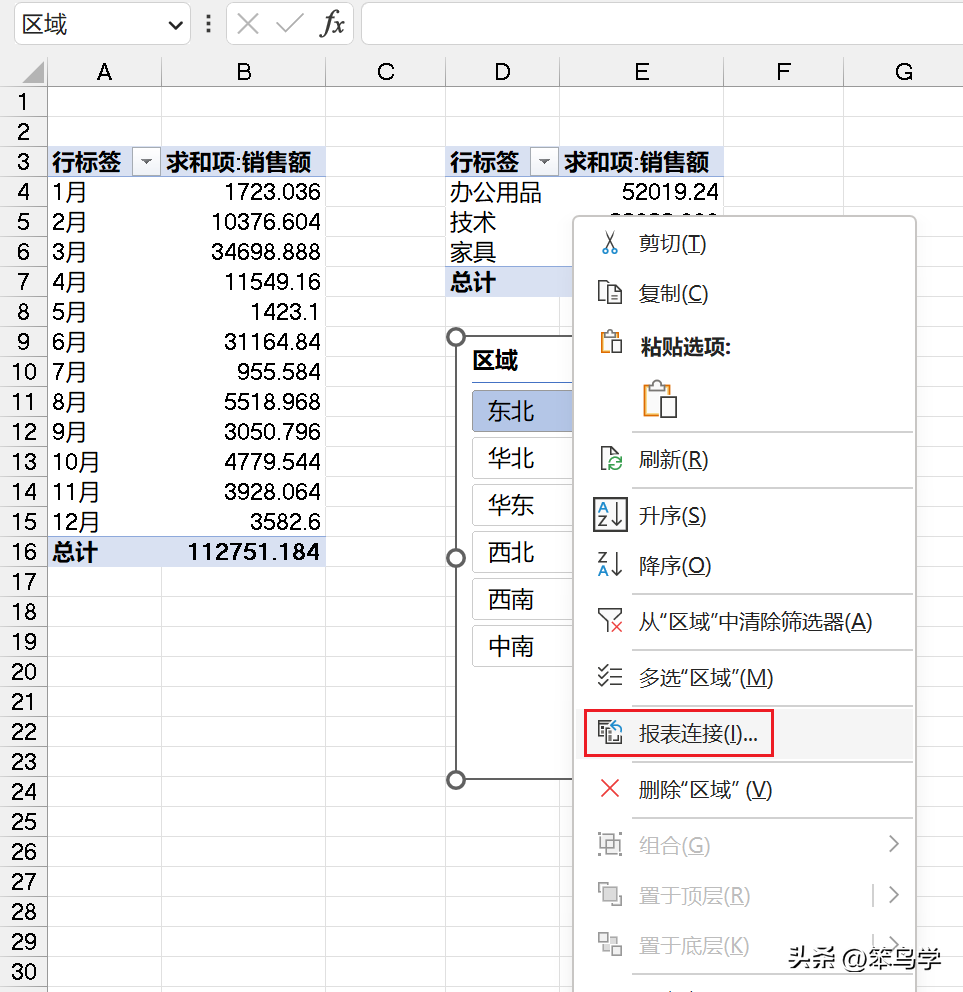Click header 求和项:销售额 in column B
This screenshot has height=992, width=963.
point(244,162)
